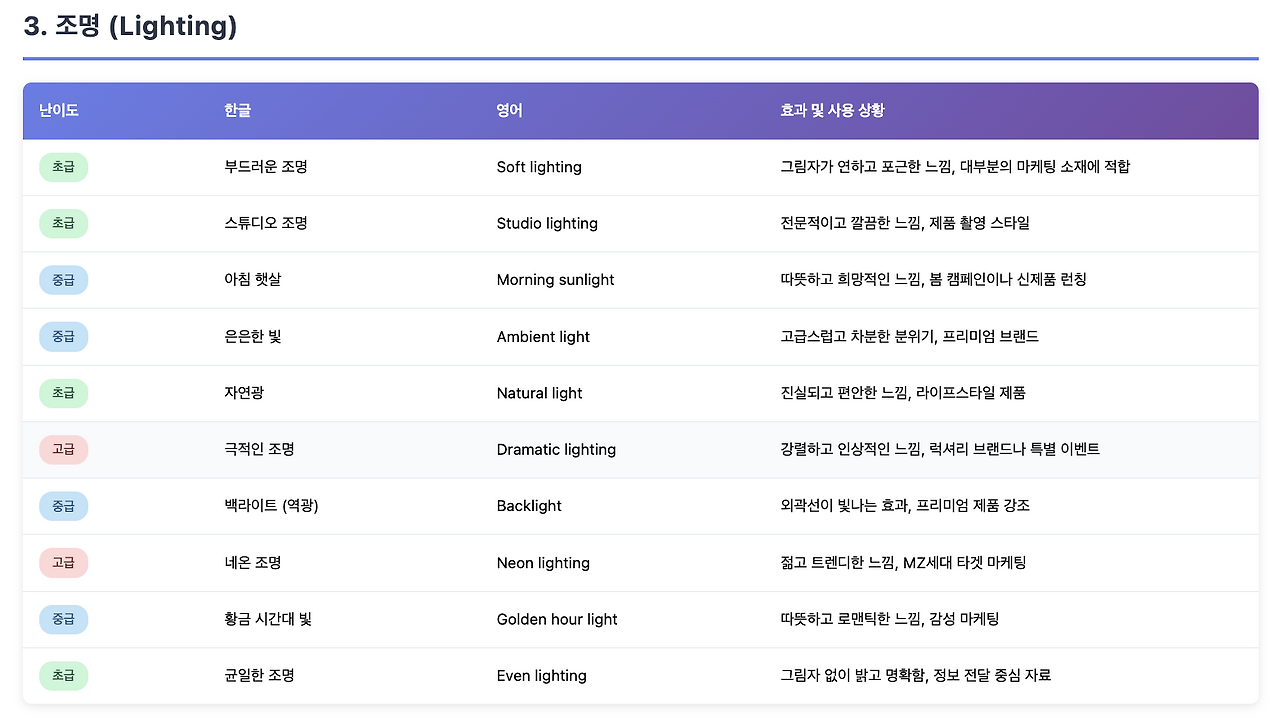Click the 중급 badge in the 백라이트 row
1280x725 pixels.
[64, 506]
